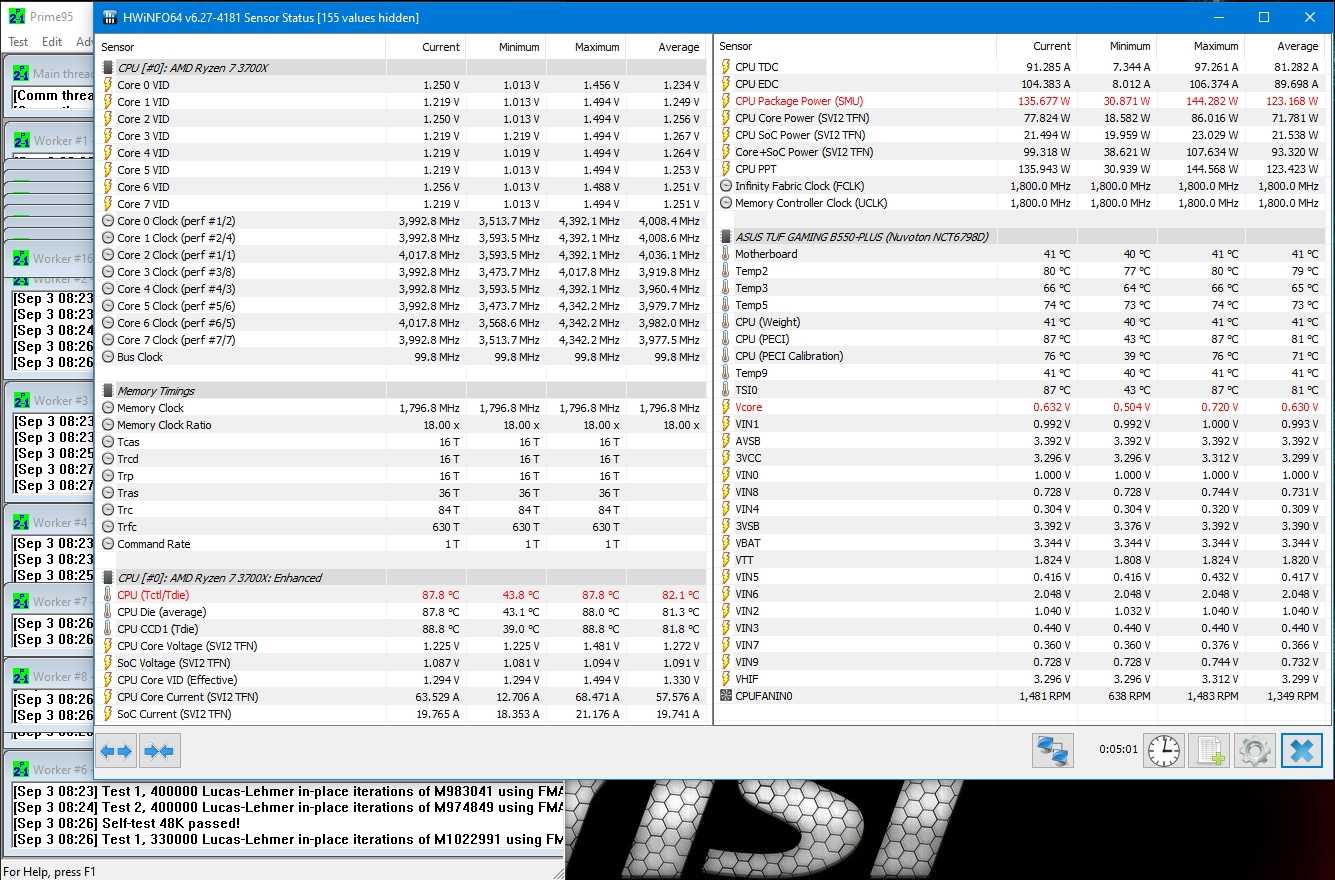The image size is (1335, 880).
Task: Click the start logging file icon
Action: tap(1209, 750)
